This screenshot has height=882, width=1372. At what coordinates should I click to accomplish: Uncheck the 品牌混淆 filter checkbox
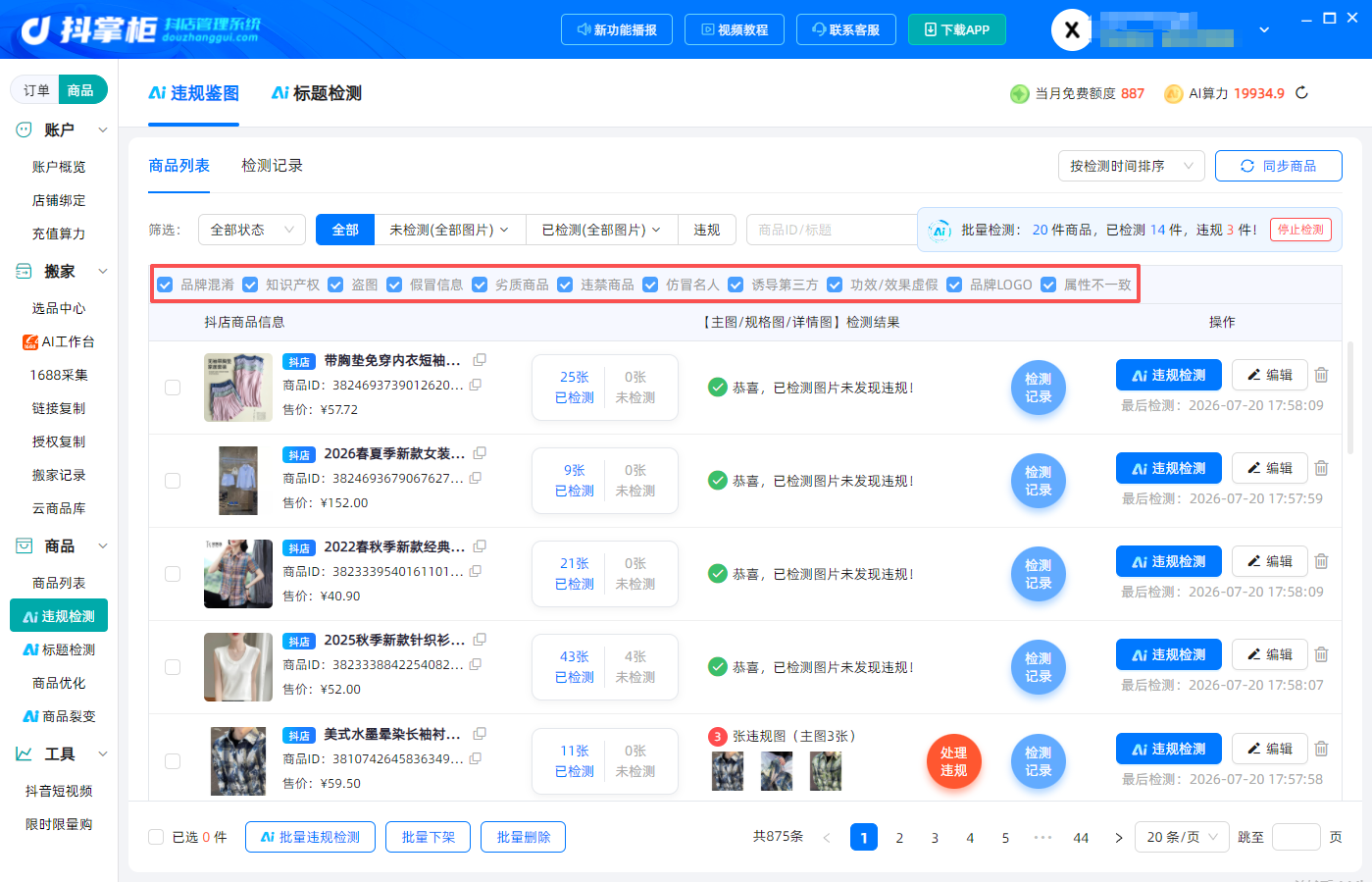click(165, 285)
